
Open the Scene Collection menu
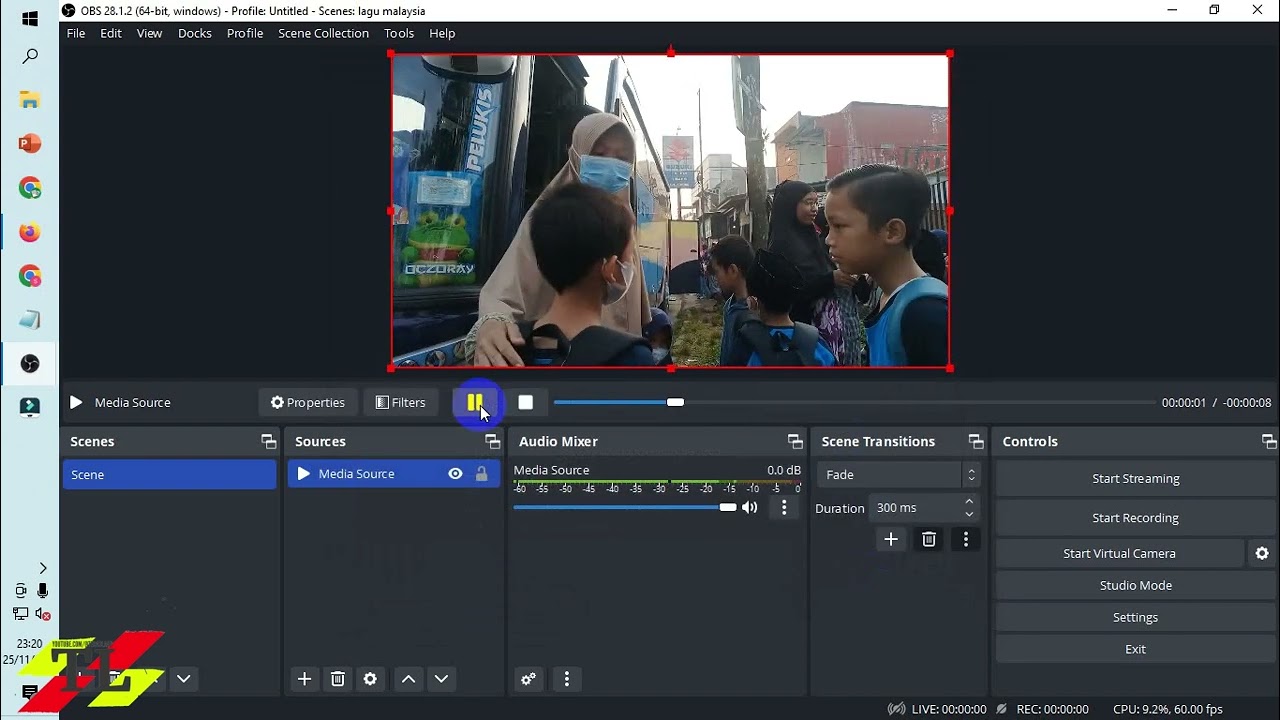click(x=323, y=33)
